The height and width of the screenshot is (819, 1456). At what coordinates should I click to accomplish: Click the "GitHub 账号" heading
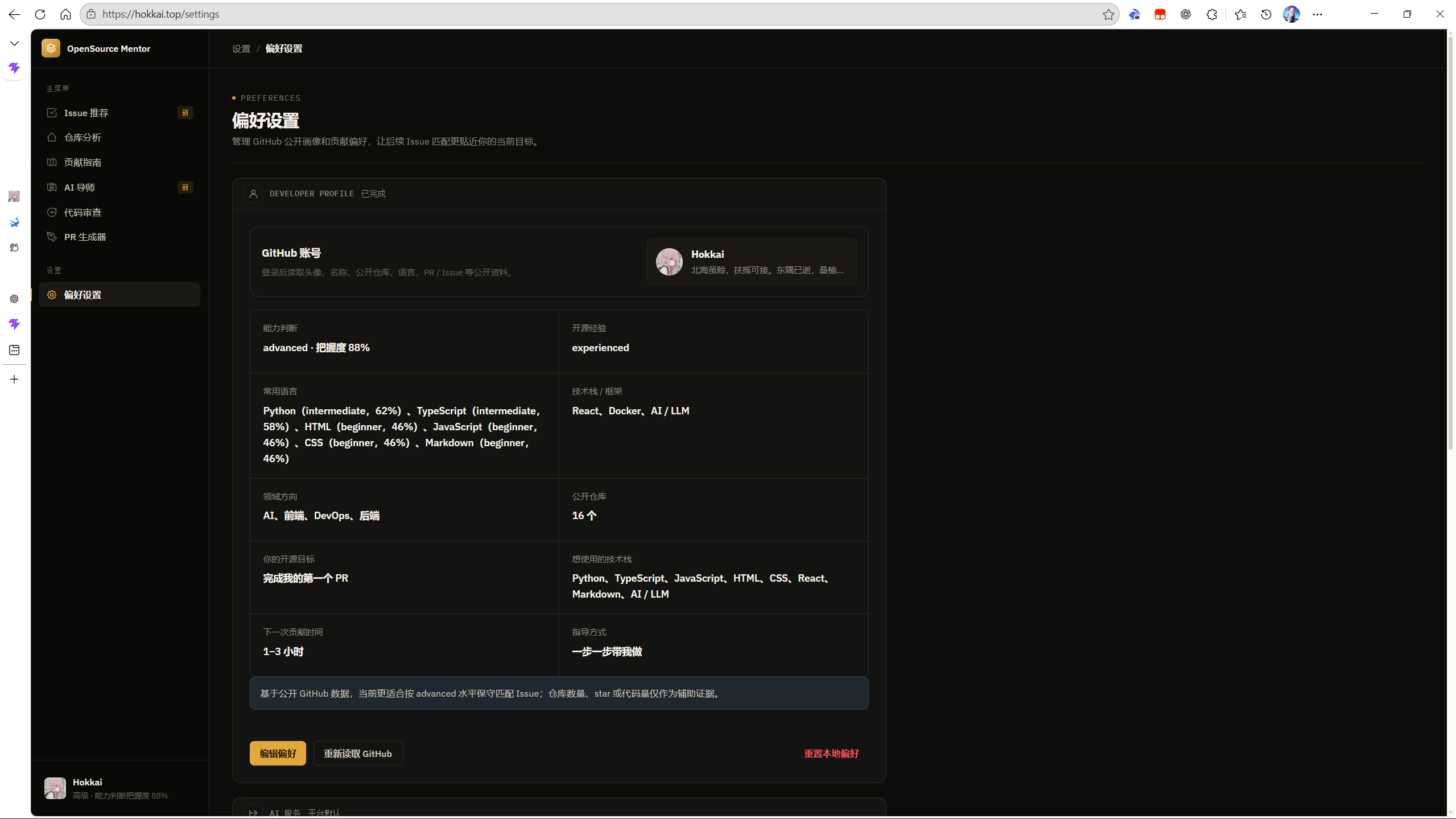point(291,253)
